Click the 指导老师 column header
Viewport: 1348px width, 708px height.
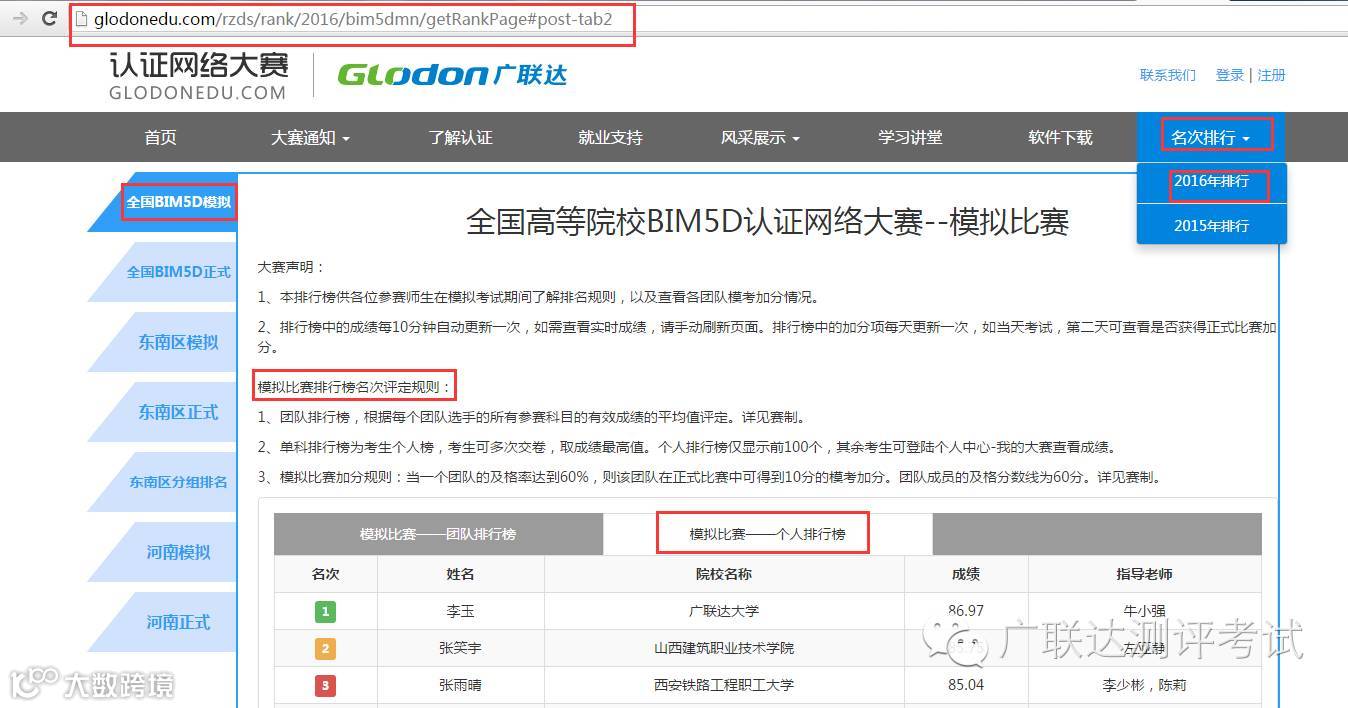1145,574
